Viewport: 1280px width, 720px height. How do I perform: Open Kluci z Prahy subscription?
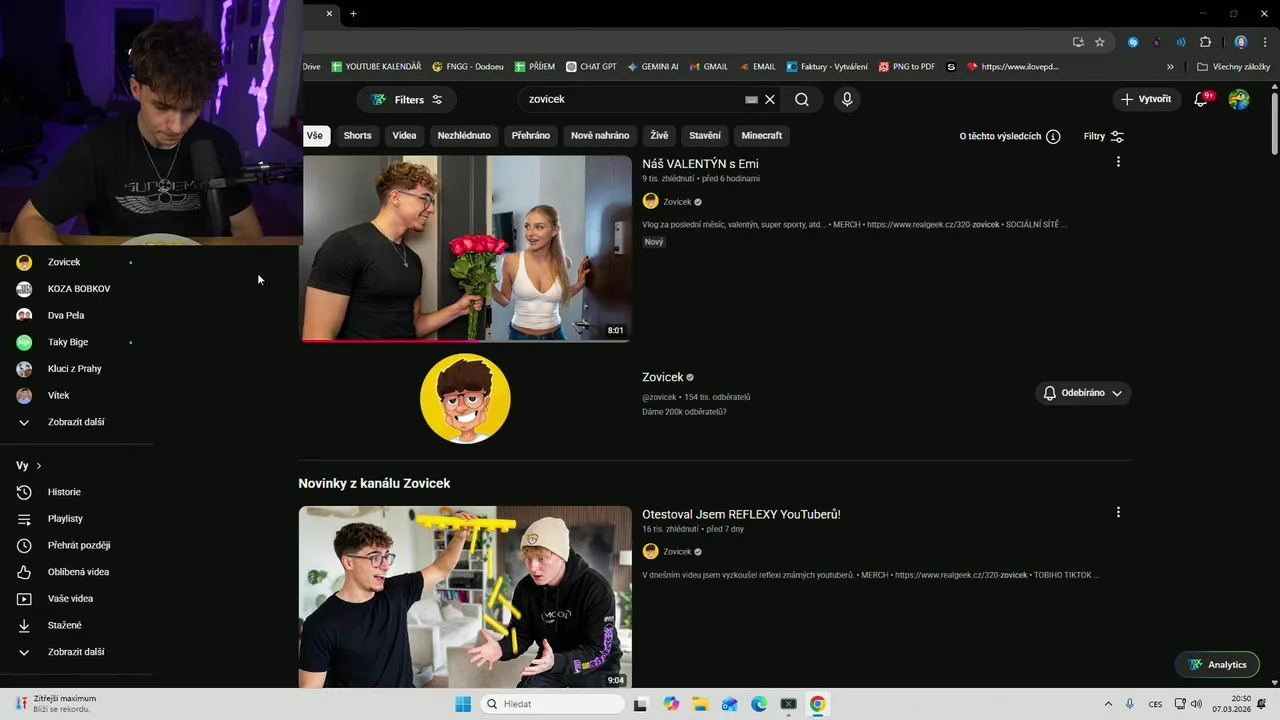(x=77, y=369)
